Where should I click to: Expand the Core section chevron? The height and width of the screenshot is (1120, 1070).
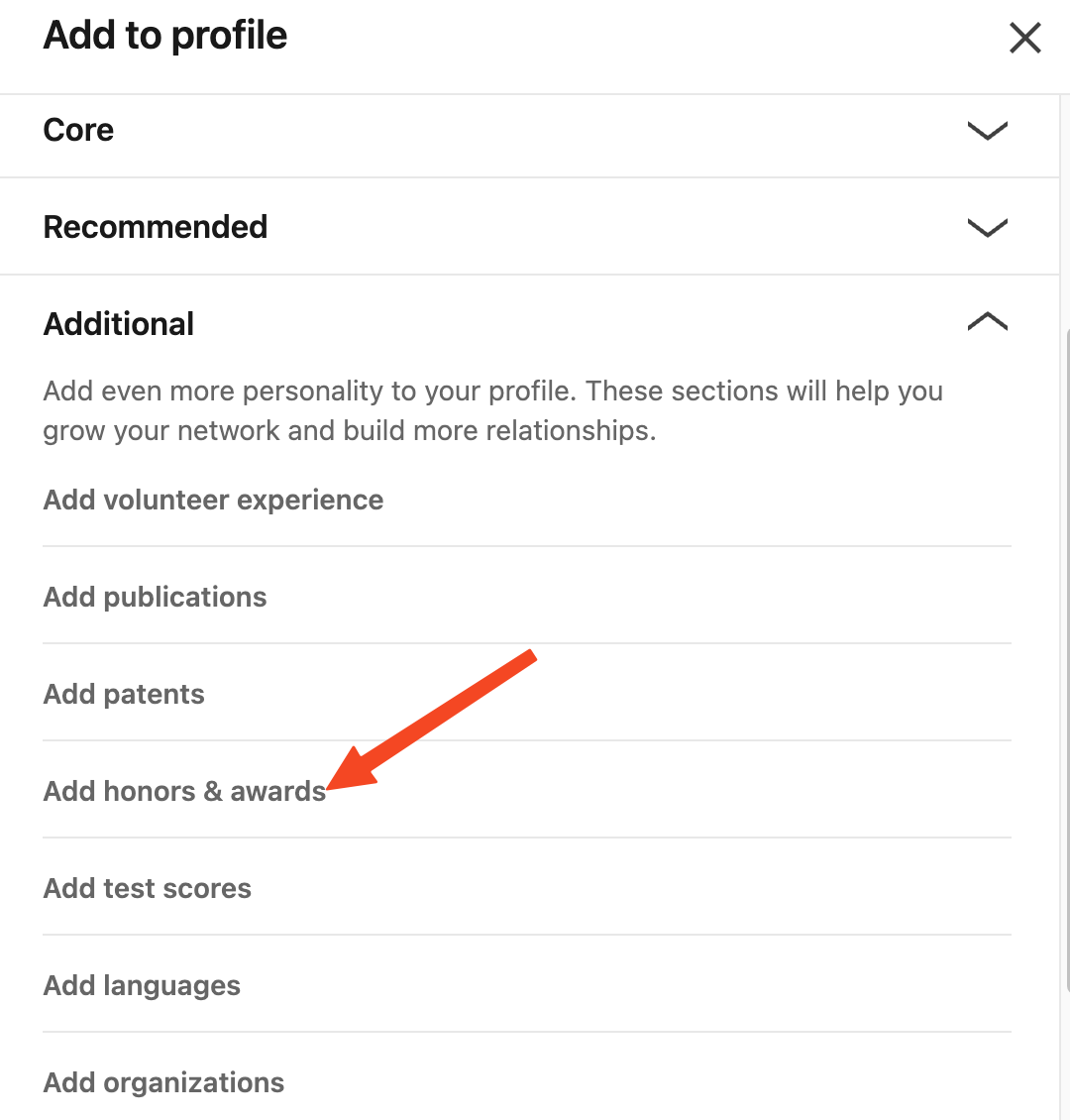[x=987, y=131]
